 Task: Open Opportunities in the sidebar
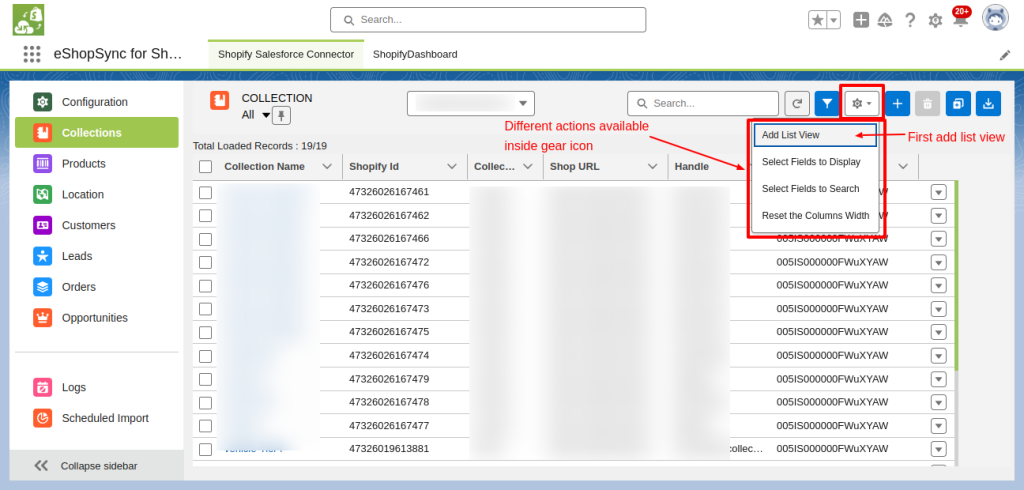tap(97, 318)
